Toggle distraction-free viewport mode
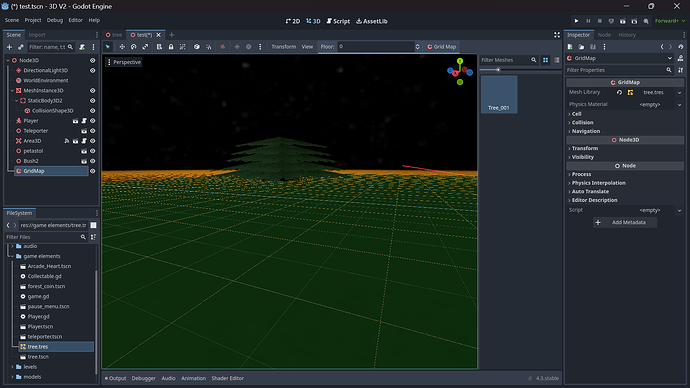 click(x=557, y=35)
